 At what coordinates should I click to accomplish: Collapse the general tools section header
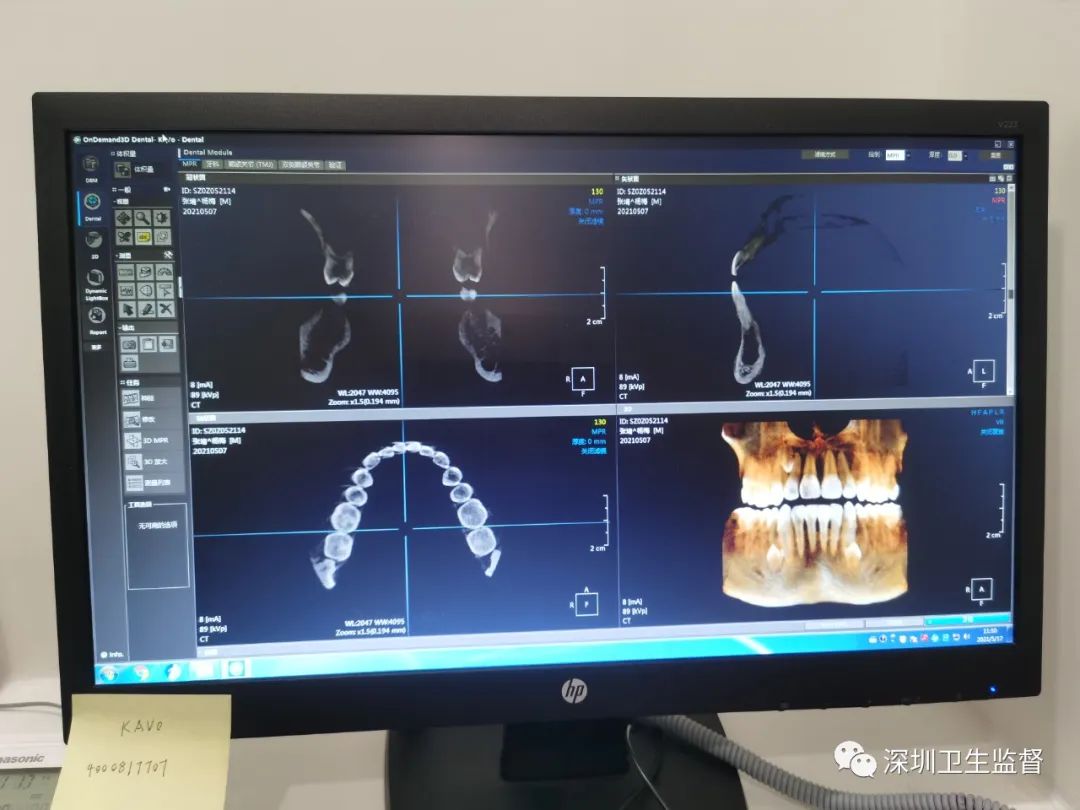coord(122,189)
